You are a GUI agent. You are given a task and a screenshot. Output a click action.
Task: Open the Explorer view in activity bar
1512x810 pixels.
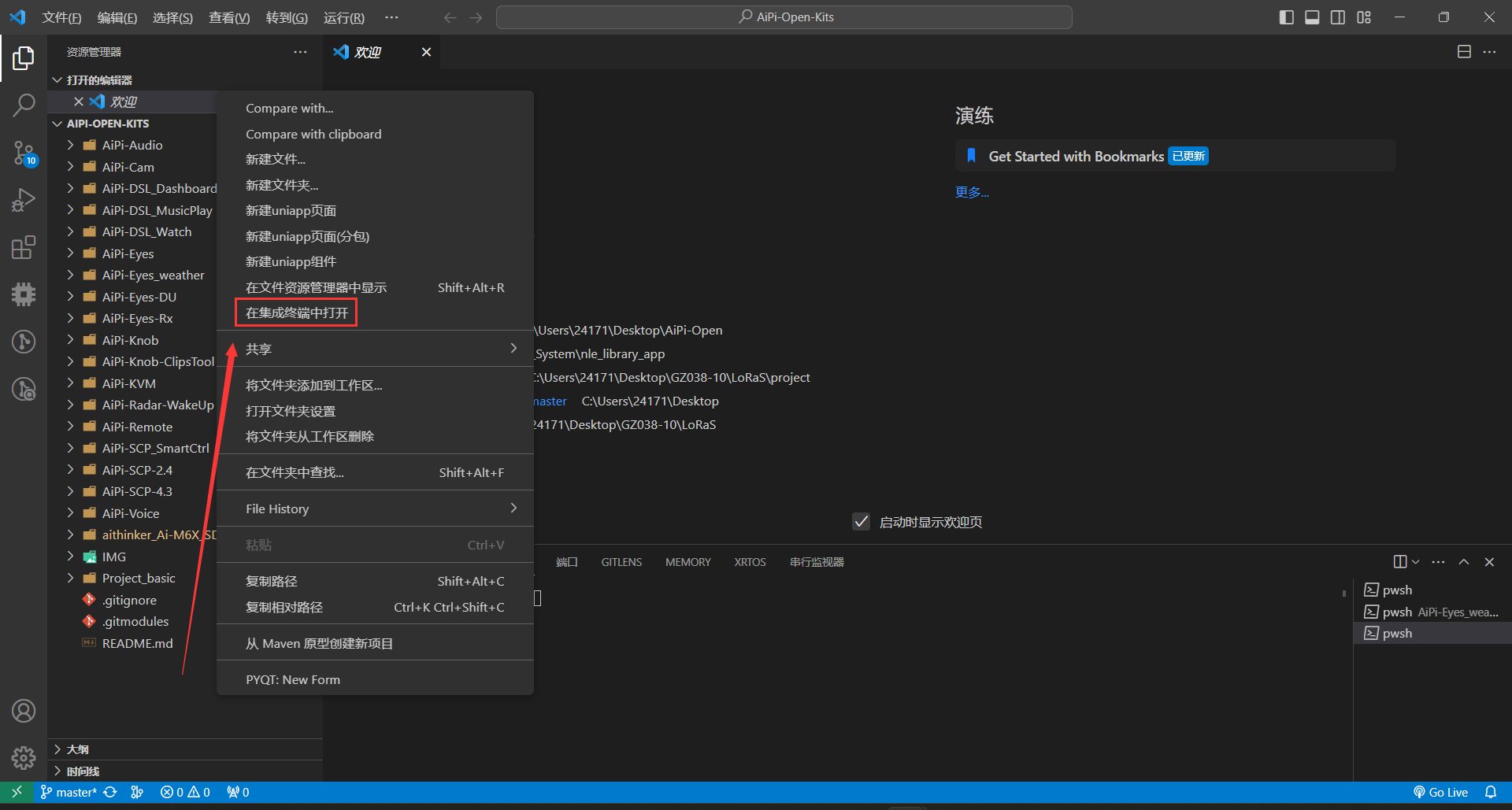pyautogui.click(x=24, y=57)
